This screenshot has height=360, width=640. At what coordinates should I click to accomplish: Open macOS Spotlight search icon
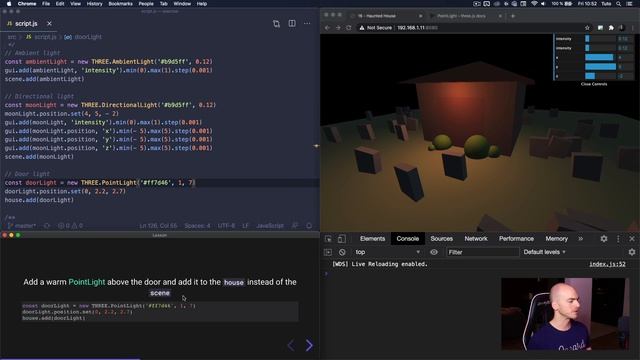619,4
